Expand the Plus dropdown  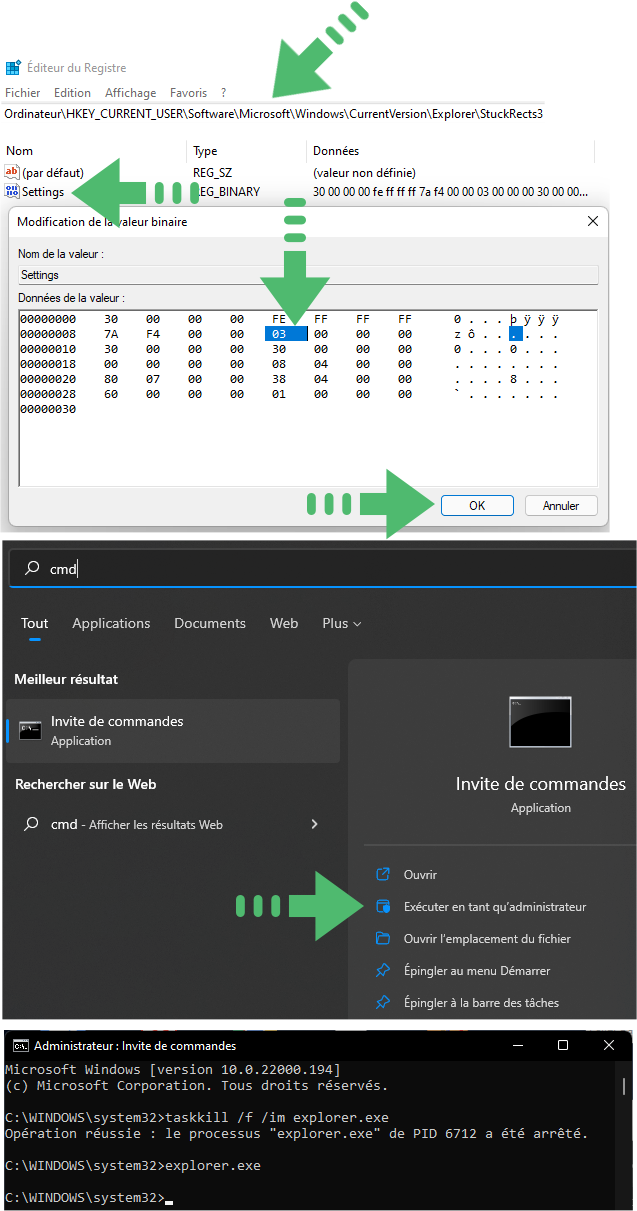(342, 623)
